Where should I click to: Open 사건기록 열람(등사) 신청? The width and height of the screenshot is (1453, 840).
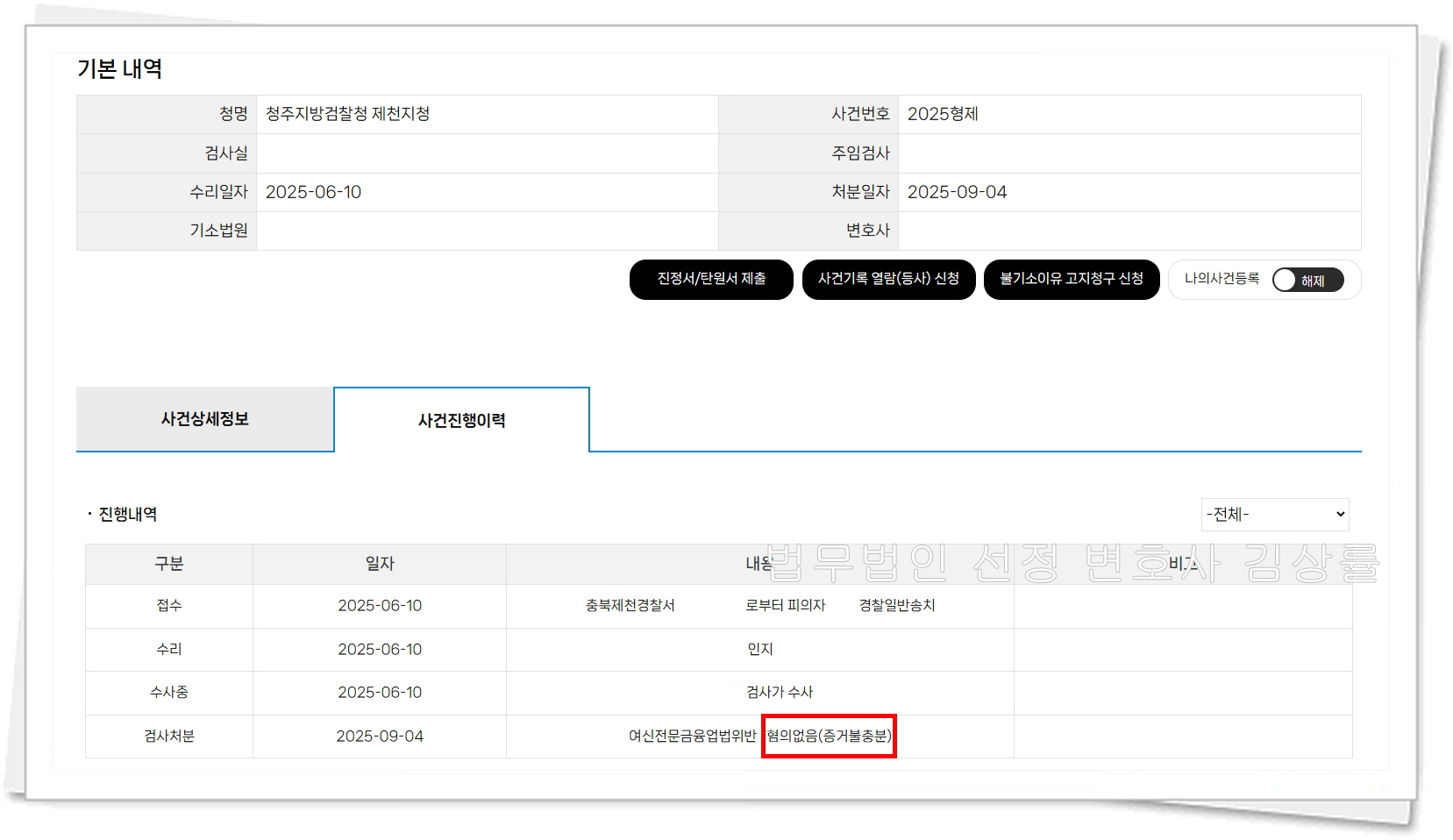tap(888, 280)
